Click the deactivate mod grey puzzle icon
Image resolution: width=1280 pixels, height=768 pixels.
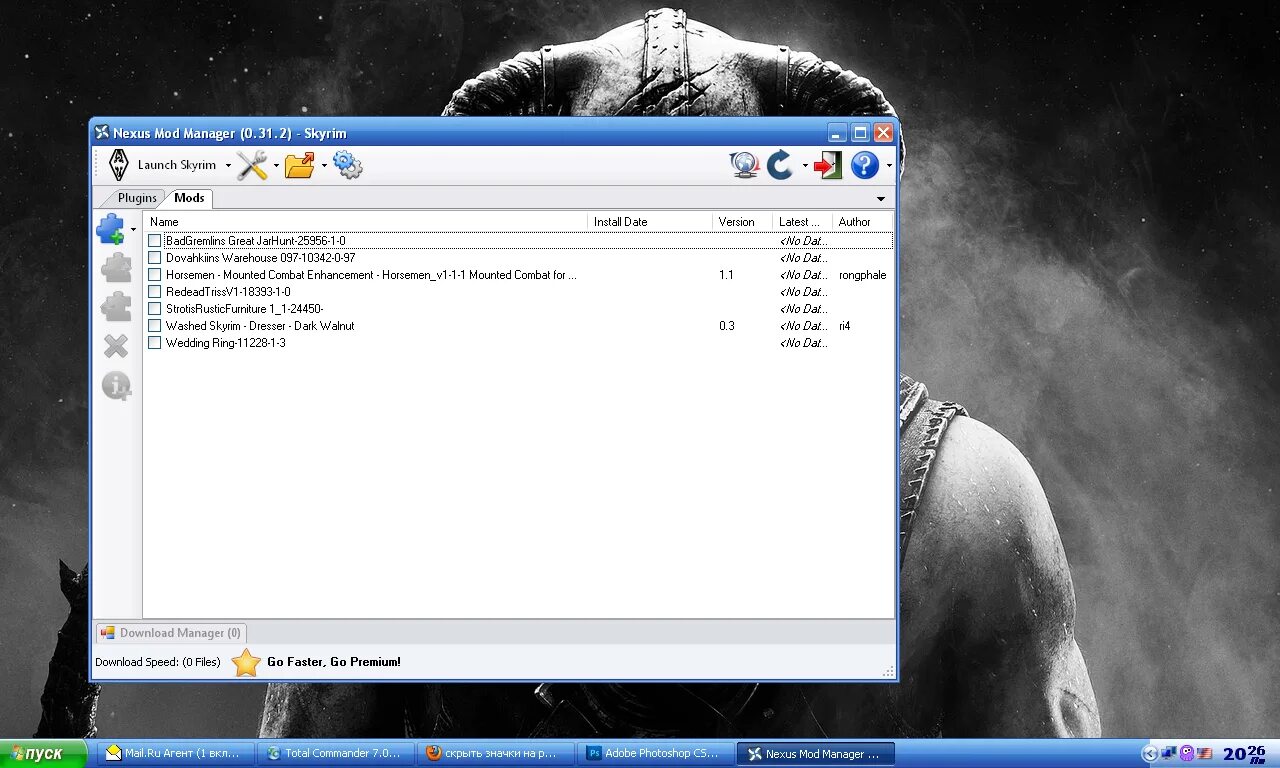coord(116,307)
